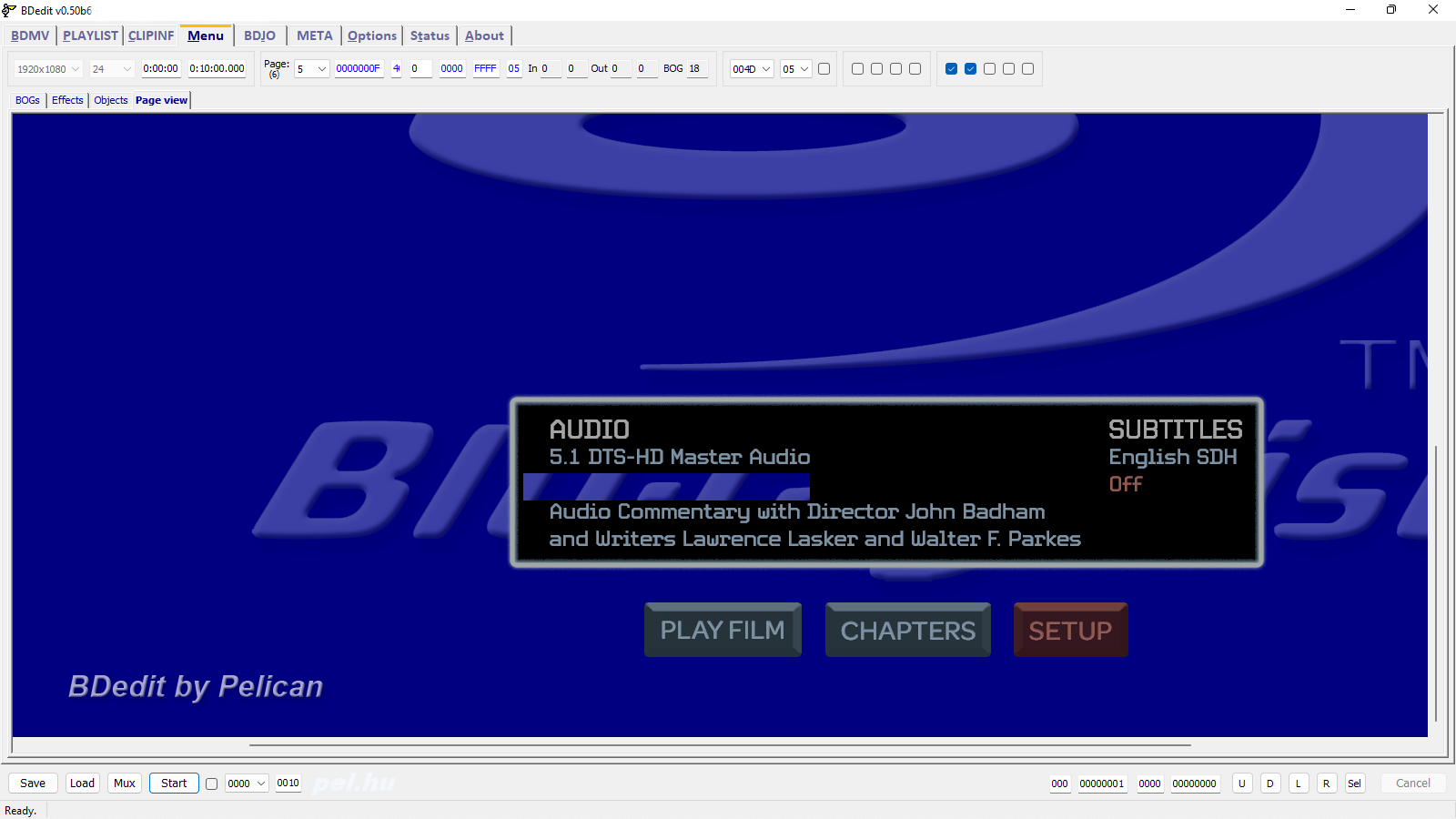Click the blue 0000 field beside FFFF

[452, 69]
